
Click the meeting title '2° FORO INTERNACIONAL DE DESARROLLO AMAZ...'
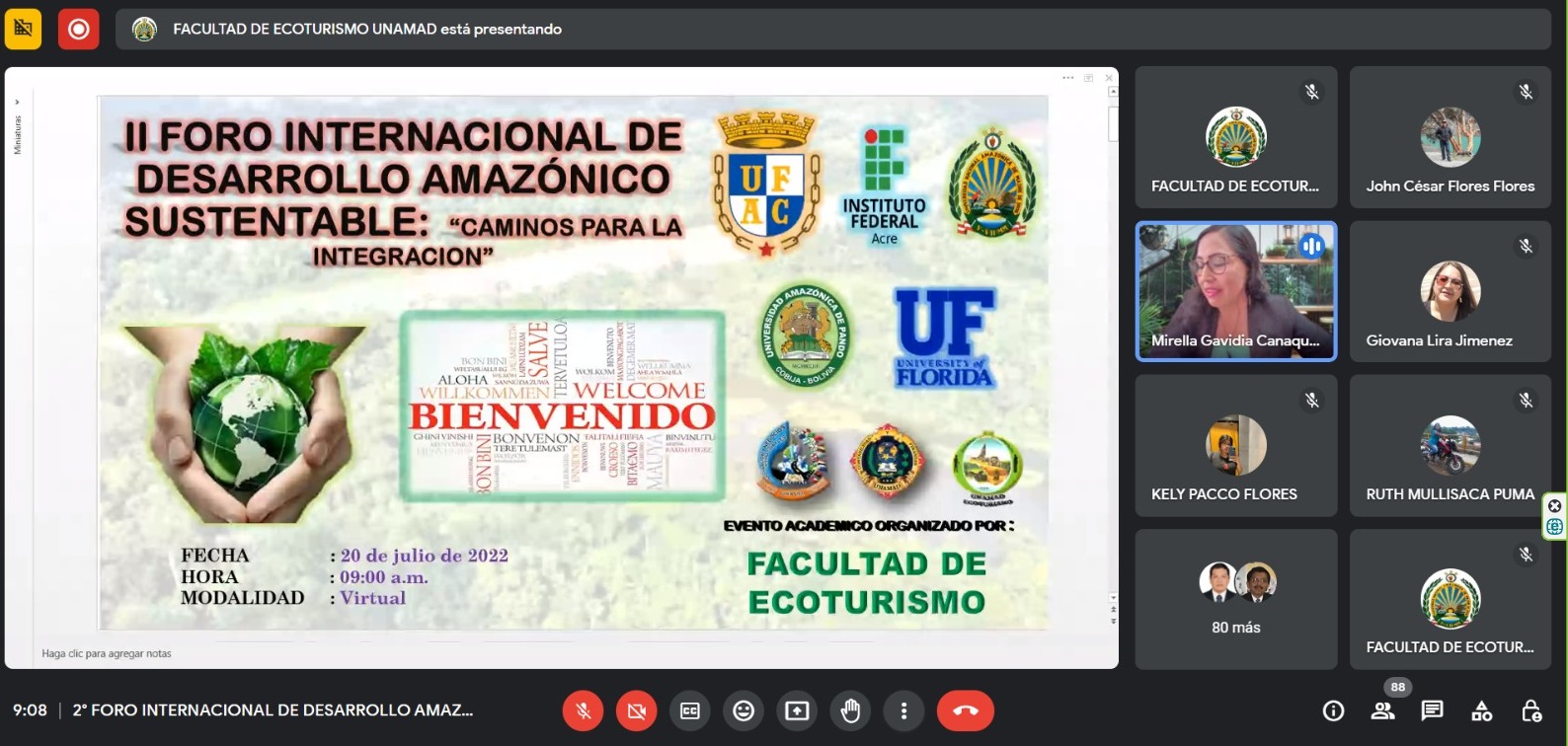(273, 710)
